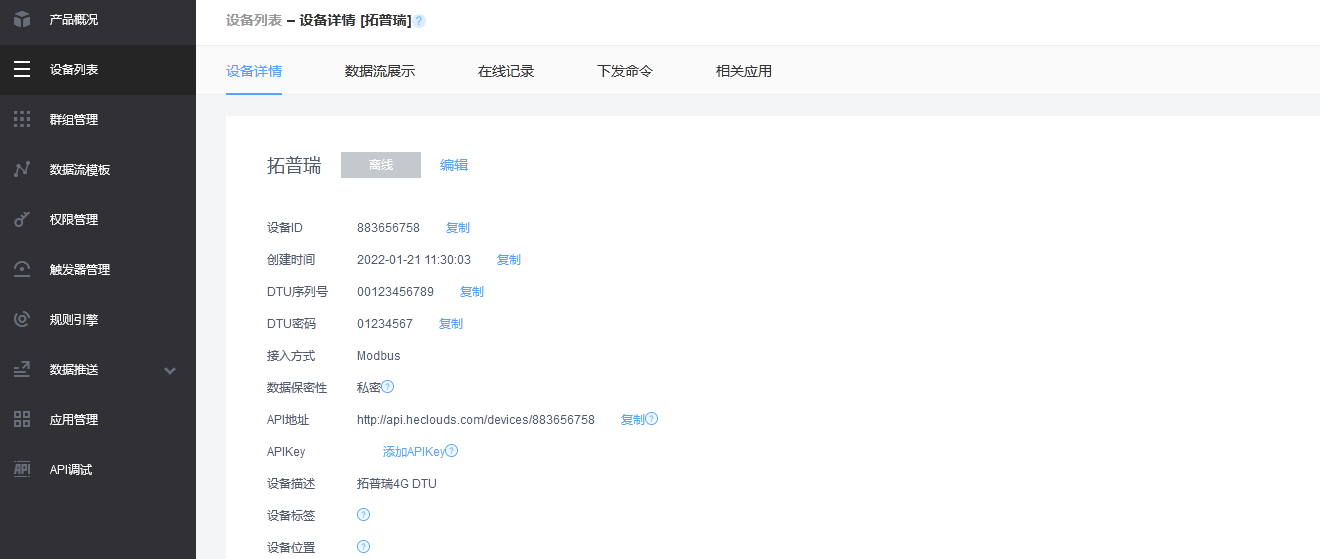Click help icon beside 数据保密性 私密
The width and height of the screenshot is (1320, 559).
(388, 387)
